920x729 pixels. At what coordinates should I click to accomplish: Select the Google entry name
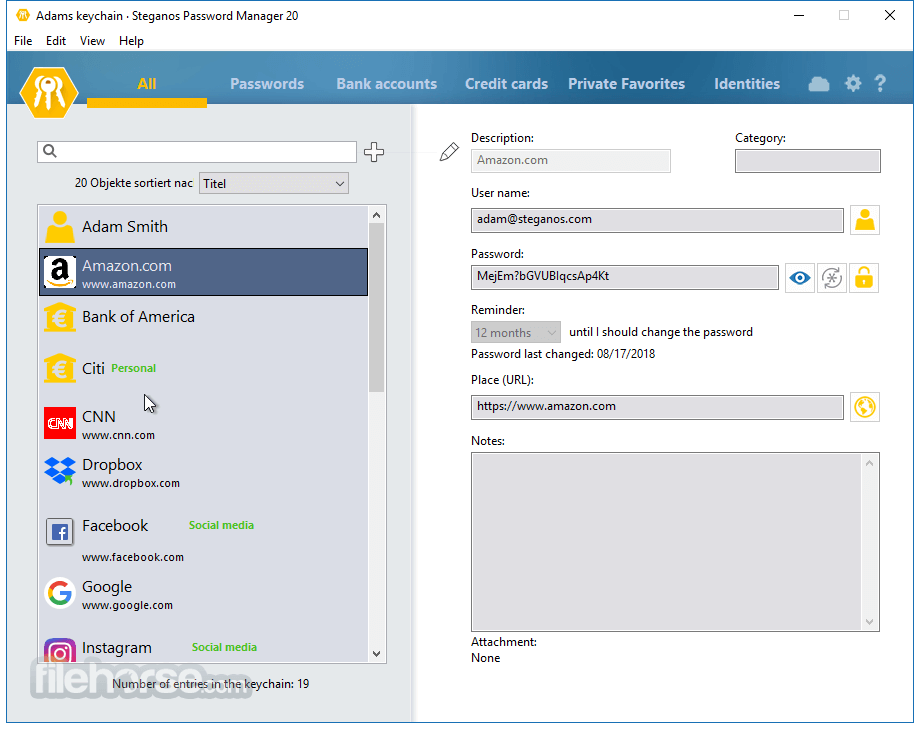(x=107, y=587)
